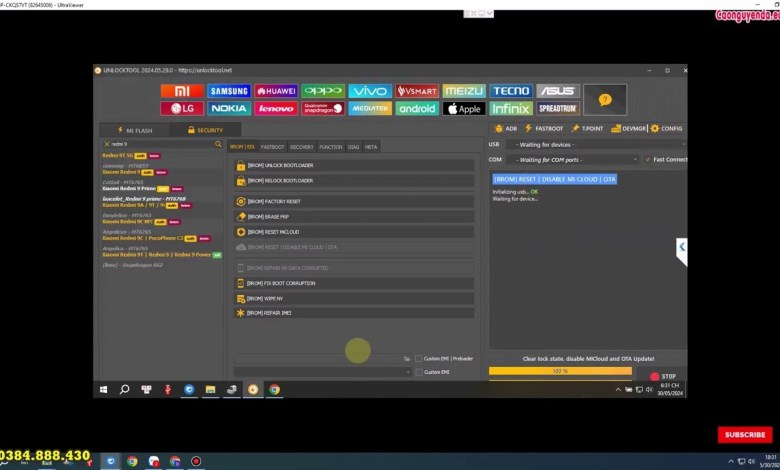This screenshot has width=780, height=470.
Task: Select the Oppo brand logo
Action: click(323, 91)
